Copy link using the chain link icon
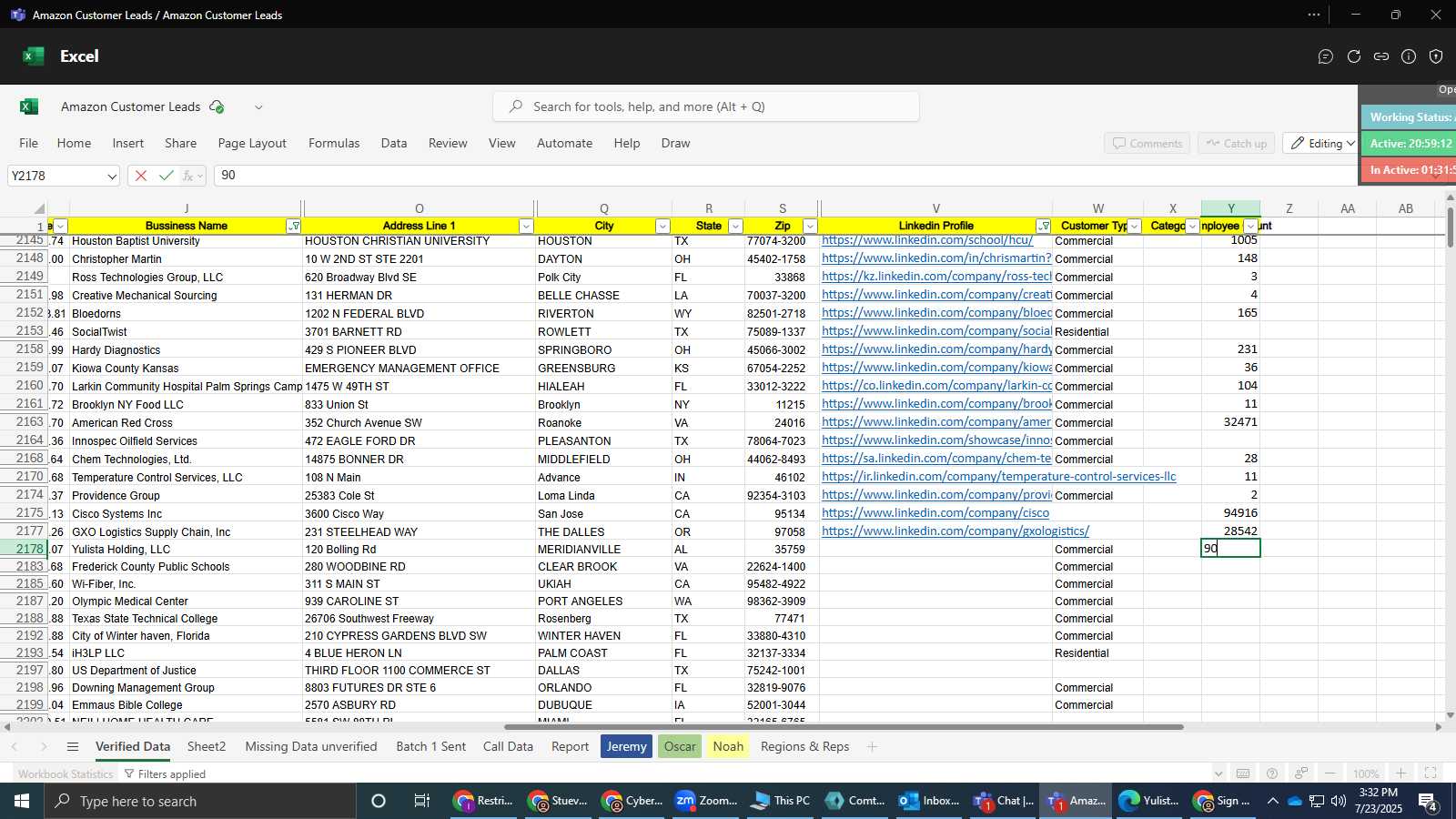 [x=1381, y=56]
